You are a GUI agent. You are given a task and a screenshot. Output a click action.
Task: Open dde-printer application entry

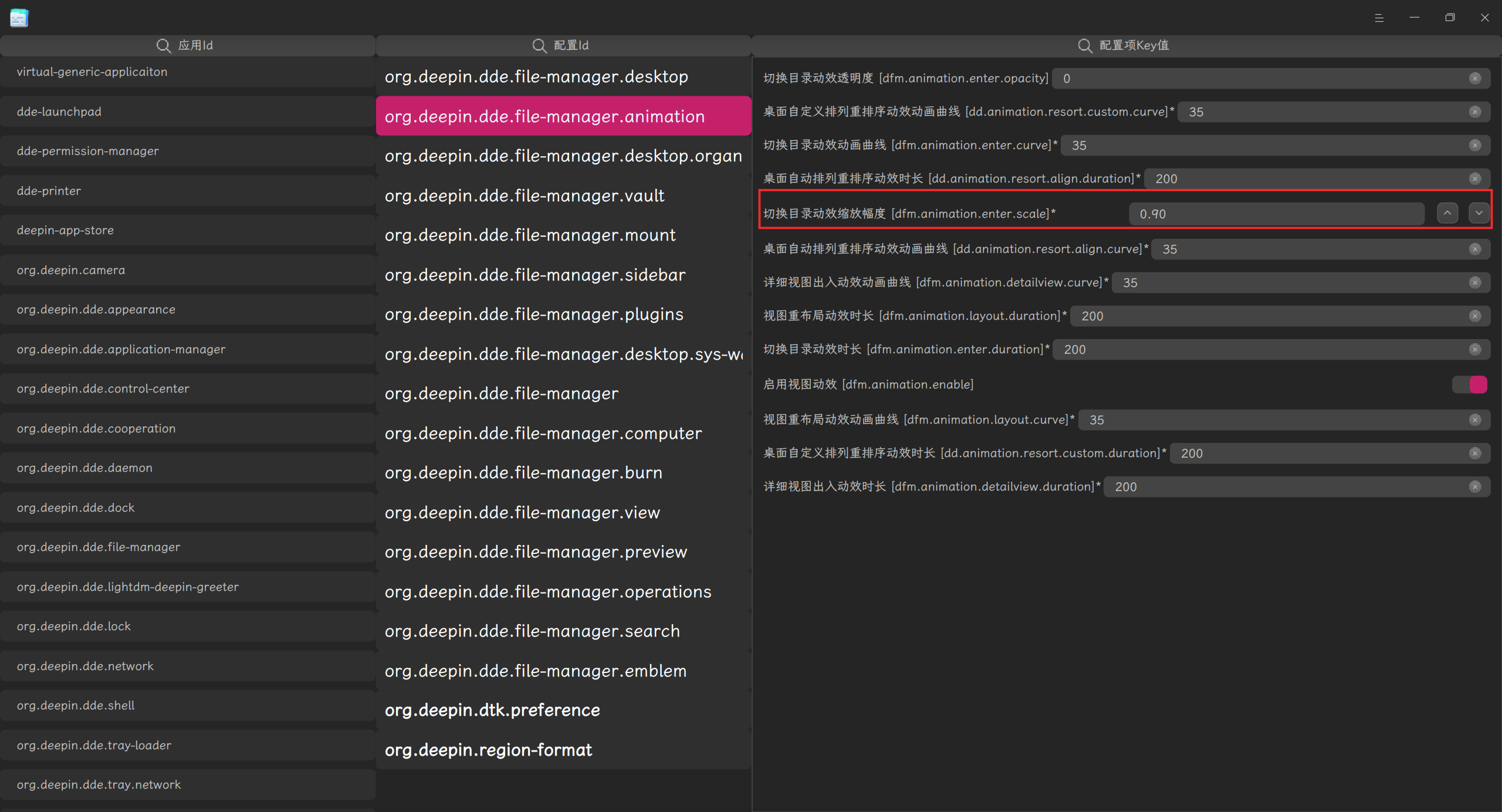188,191
